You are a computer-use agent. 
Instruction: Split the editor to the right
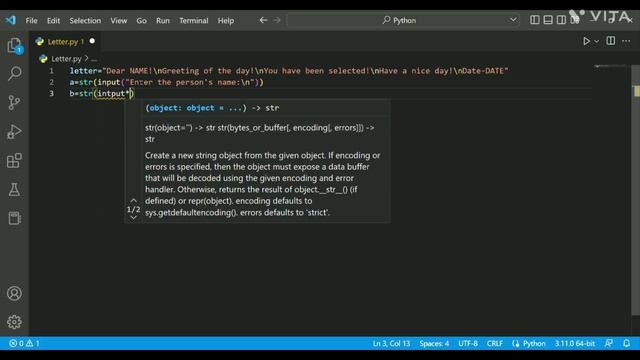611,41
